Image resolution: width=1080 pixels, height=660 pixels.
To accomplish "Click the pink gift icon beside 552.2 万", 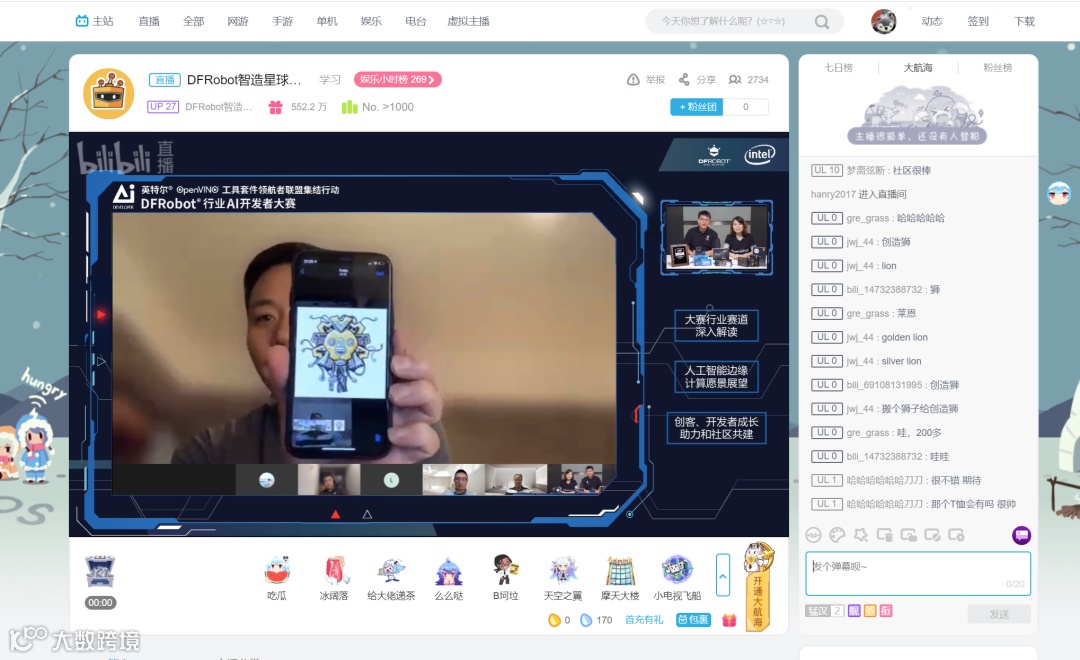I will (x=276, y=107).
